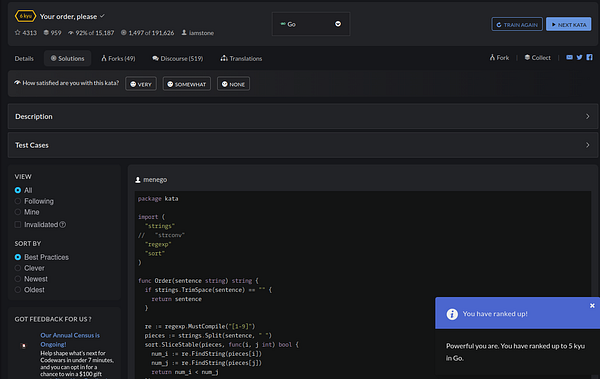This screenshot has width=600, height=379.
Task: Click the star count 4313 icon
Action: tap(17, 33)
